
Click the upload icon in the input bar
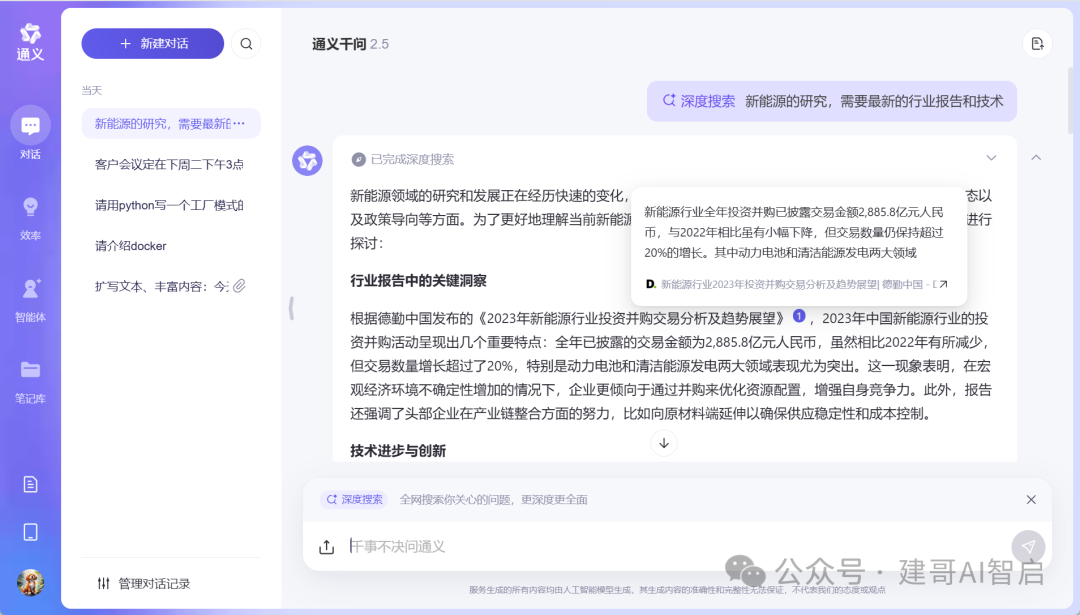point(325,547)
